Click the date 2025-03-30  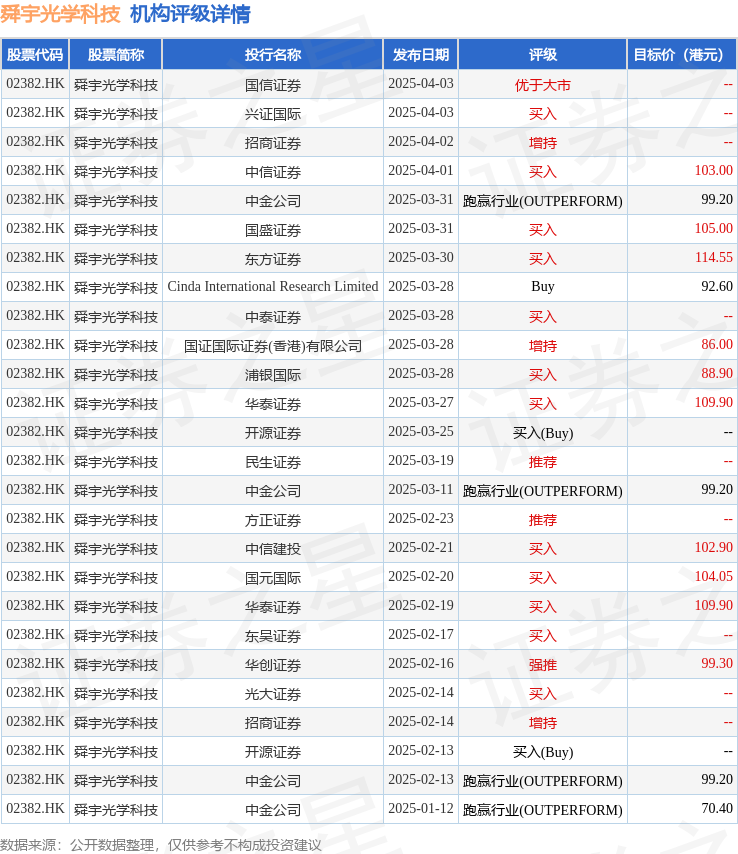click(x=420, y=257)
